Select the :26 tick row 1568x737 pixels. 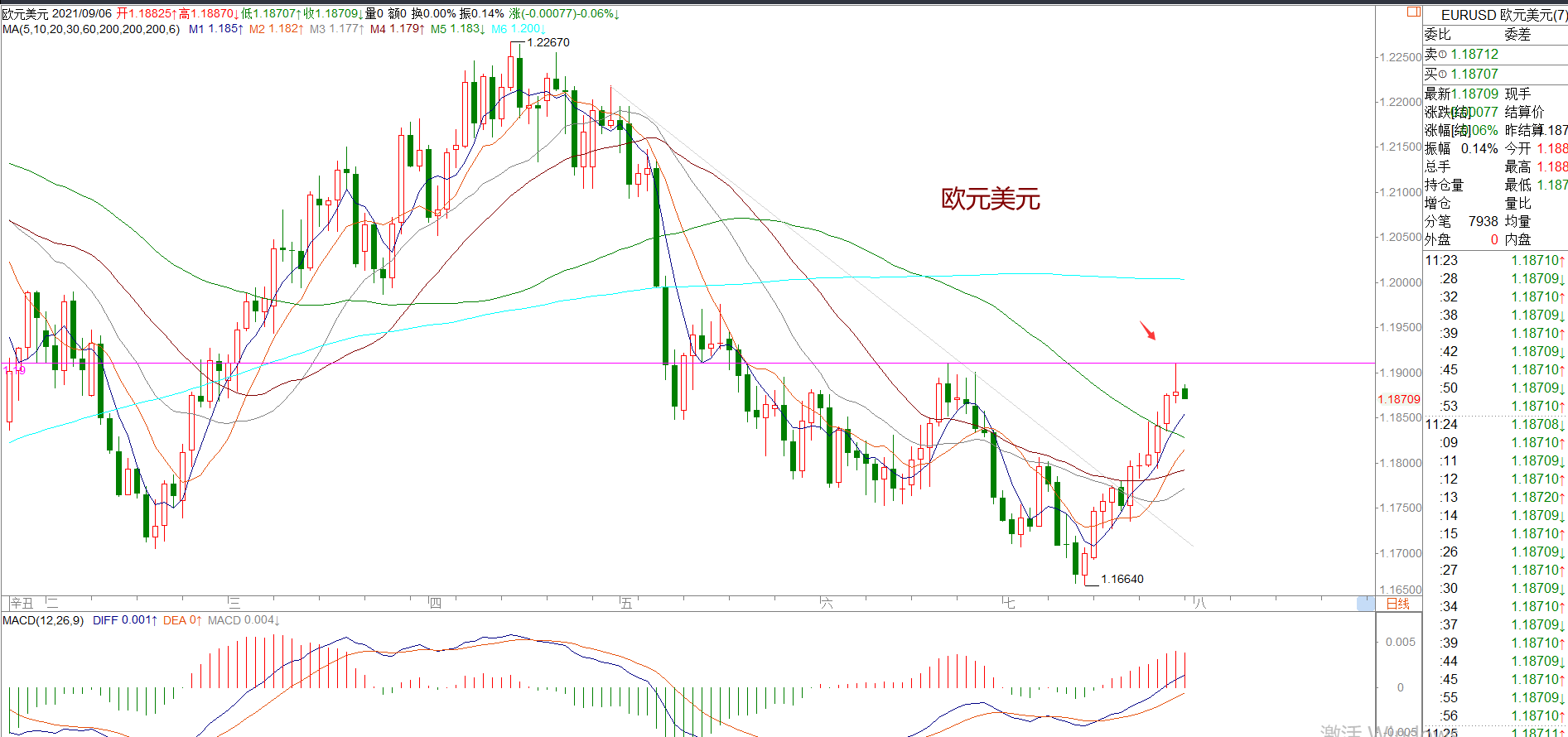tap(1495, 552)
